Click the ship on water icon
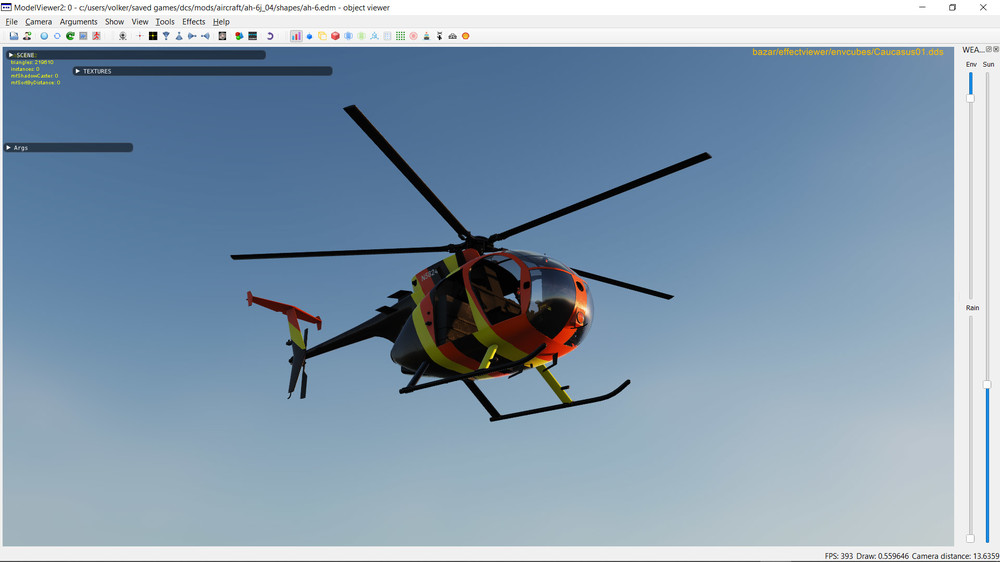1000x562 pixels. [427, 36]
